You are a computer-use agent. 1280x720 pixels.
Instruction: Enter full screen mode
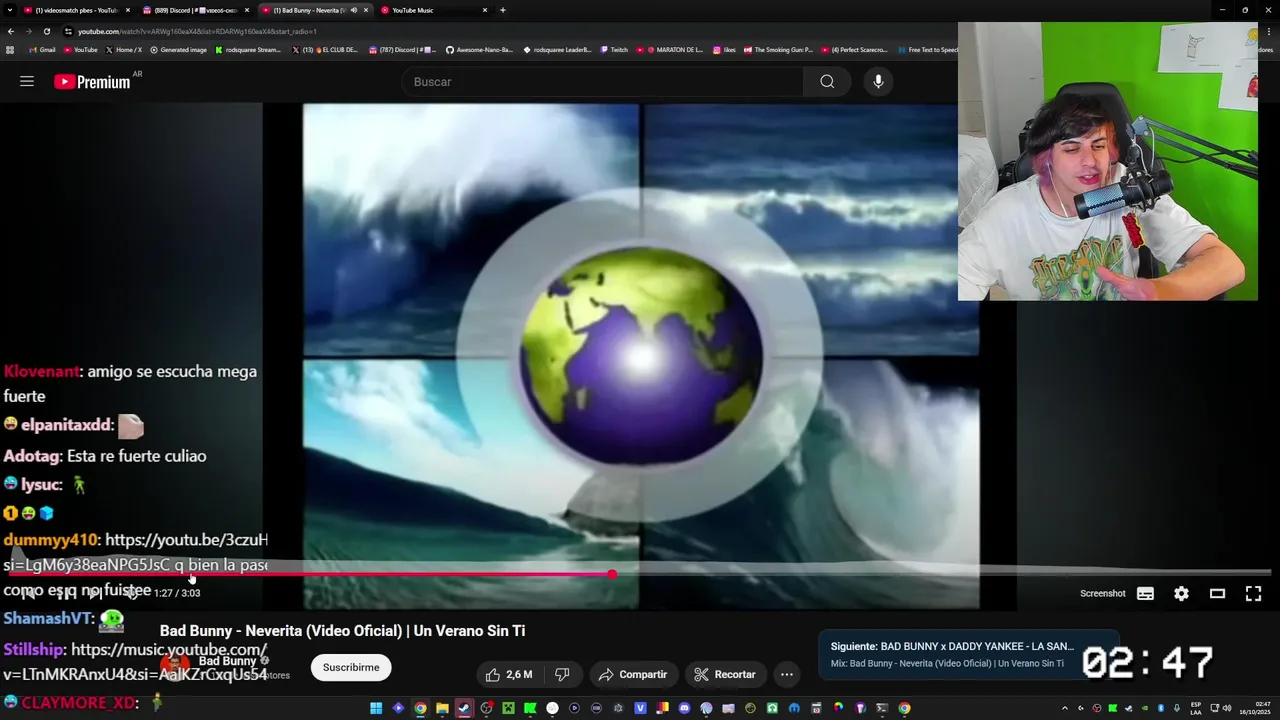coord(1253,593)
